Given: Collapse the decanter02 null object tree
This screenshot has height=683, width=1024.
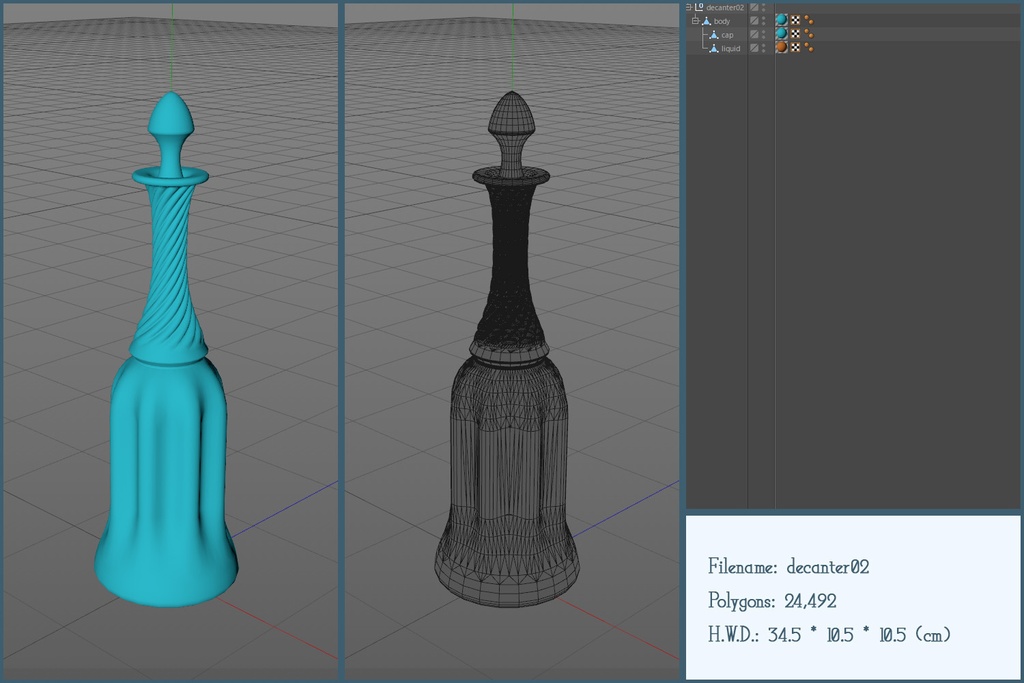Looking at the screenshot, I should tap(688, 7).
